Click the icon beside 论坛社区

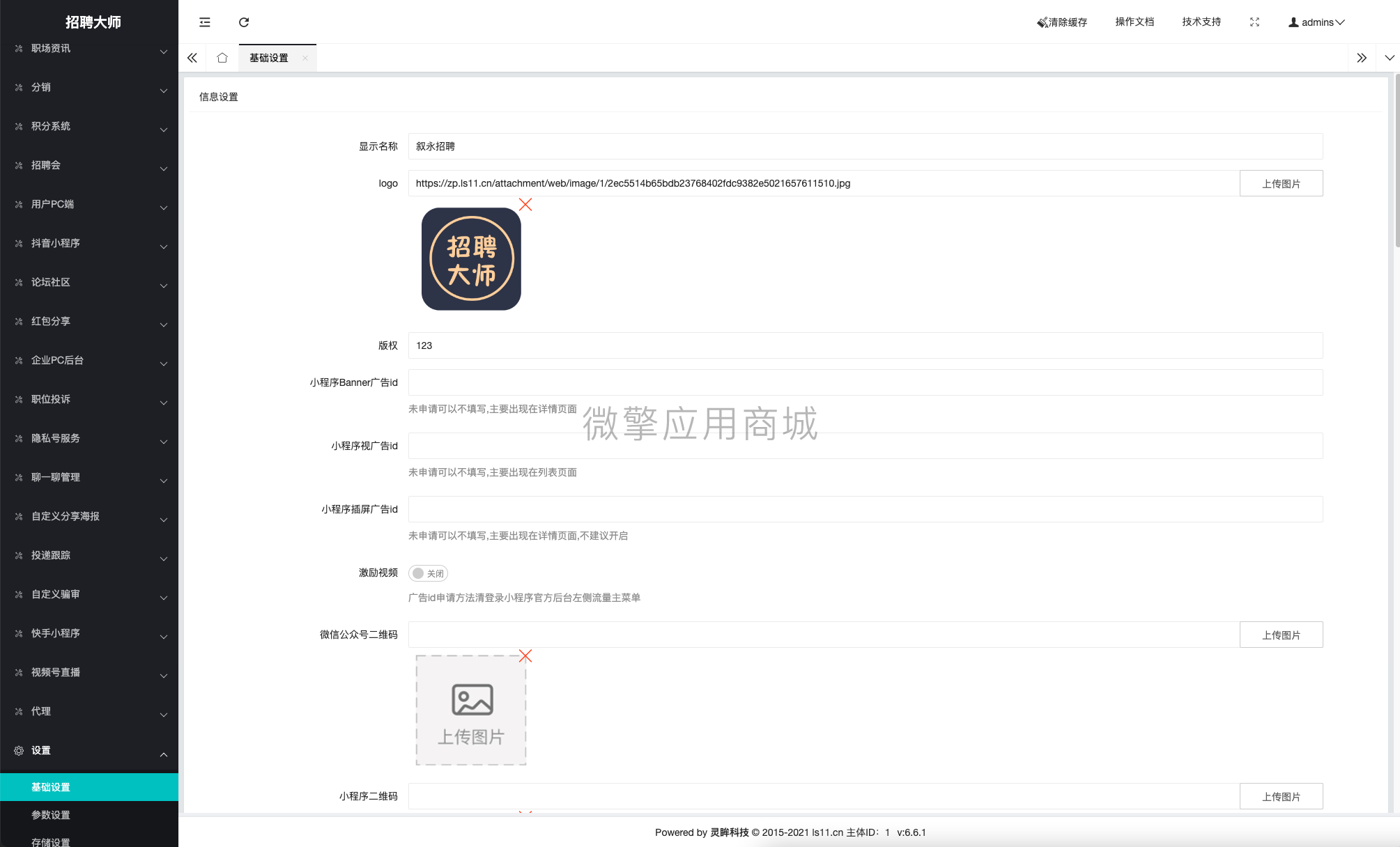click(19, 282)
